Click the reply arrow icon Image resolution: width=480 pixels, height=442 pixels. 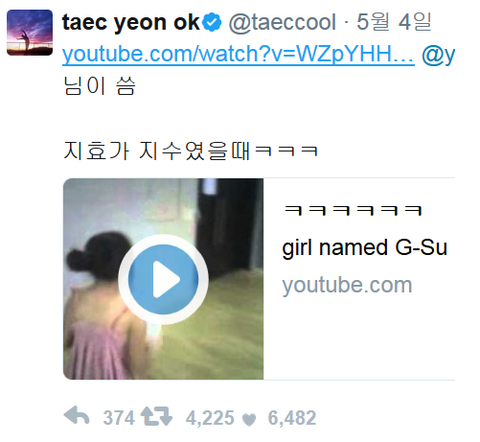pyautogui.click(x=76, y=416)
